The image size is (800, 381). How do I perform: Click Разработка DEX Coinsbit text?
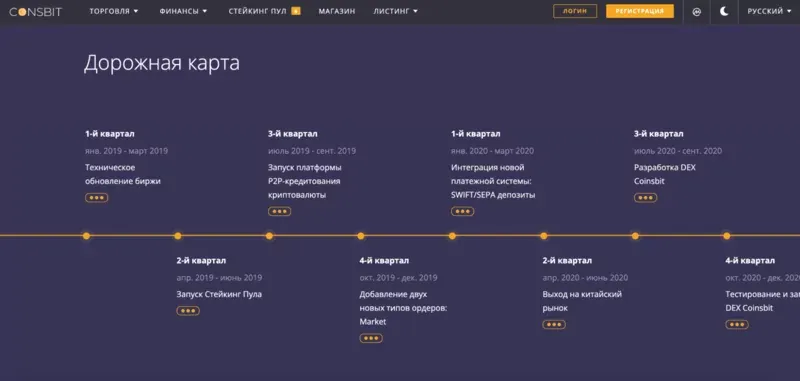(665, 174)
